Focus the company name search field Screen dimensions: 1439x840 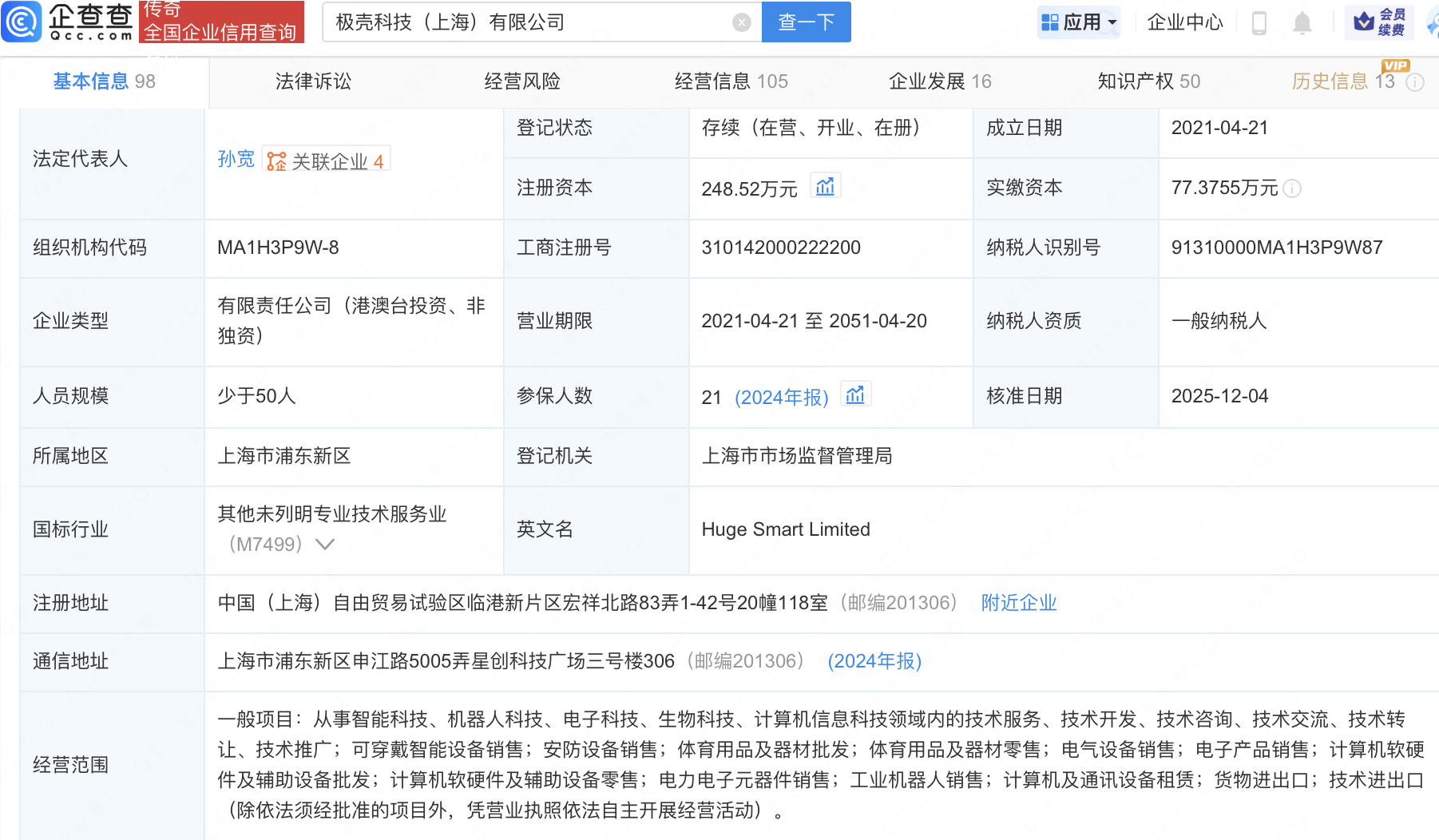point(527,22)
